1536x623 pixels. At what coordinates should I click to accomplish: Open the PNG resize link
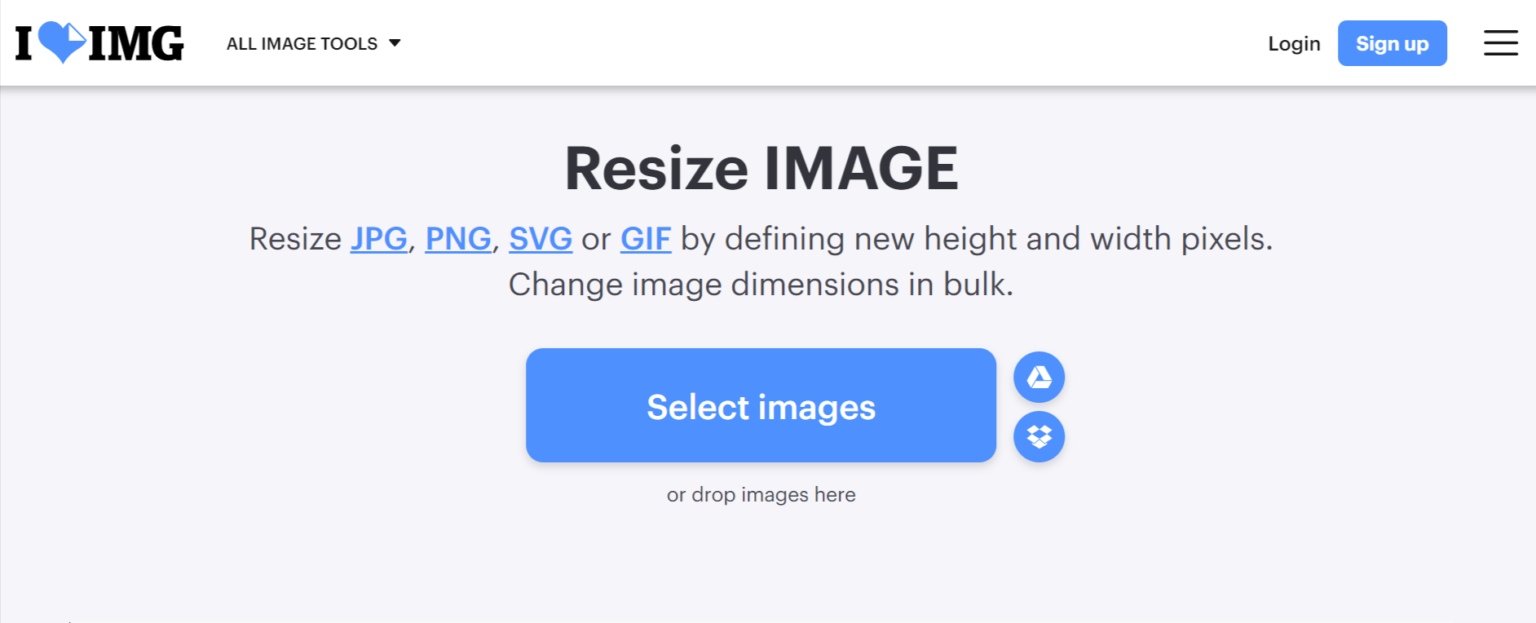pos(458,238)
